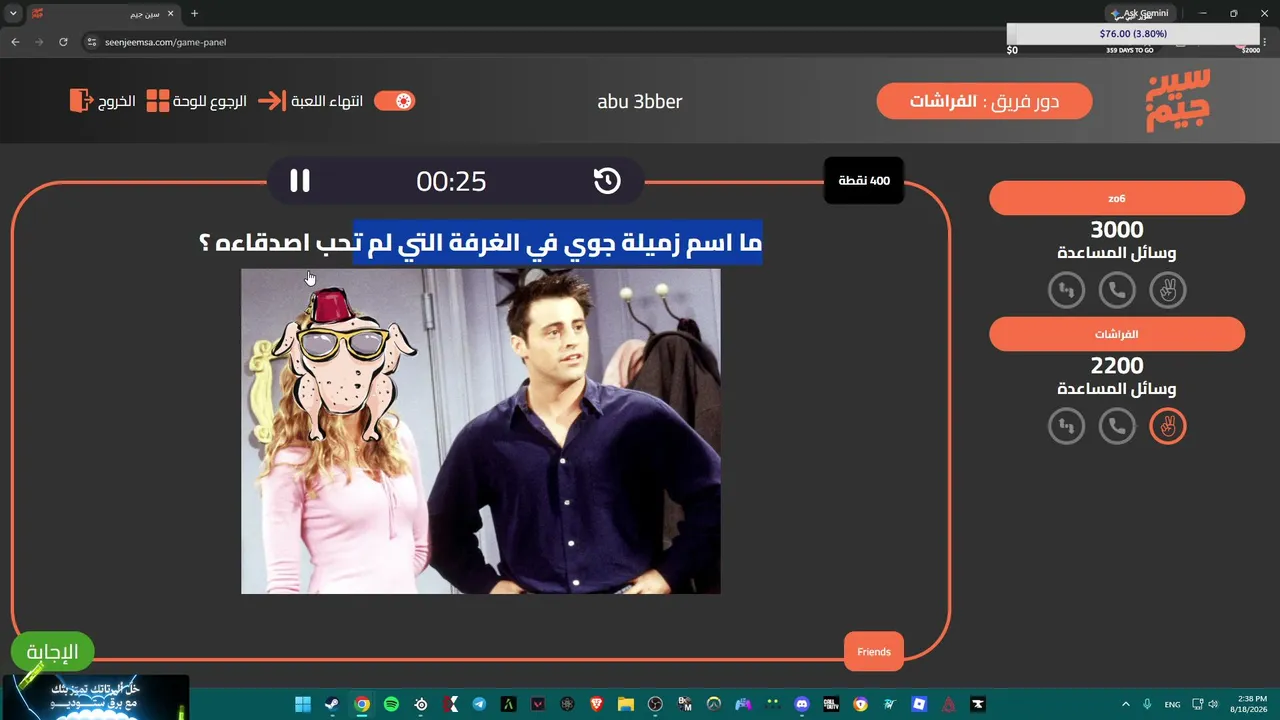Go back in the browser
This screenshot has height=720, width=1280.
[15, 42]
